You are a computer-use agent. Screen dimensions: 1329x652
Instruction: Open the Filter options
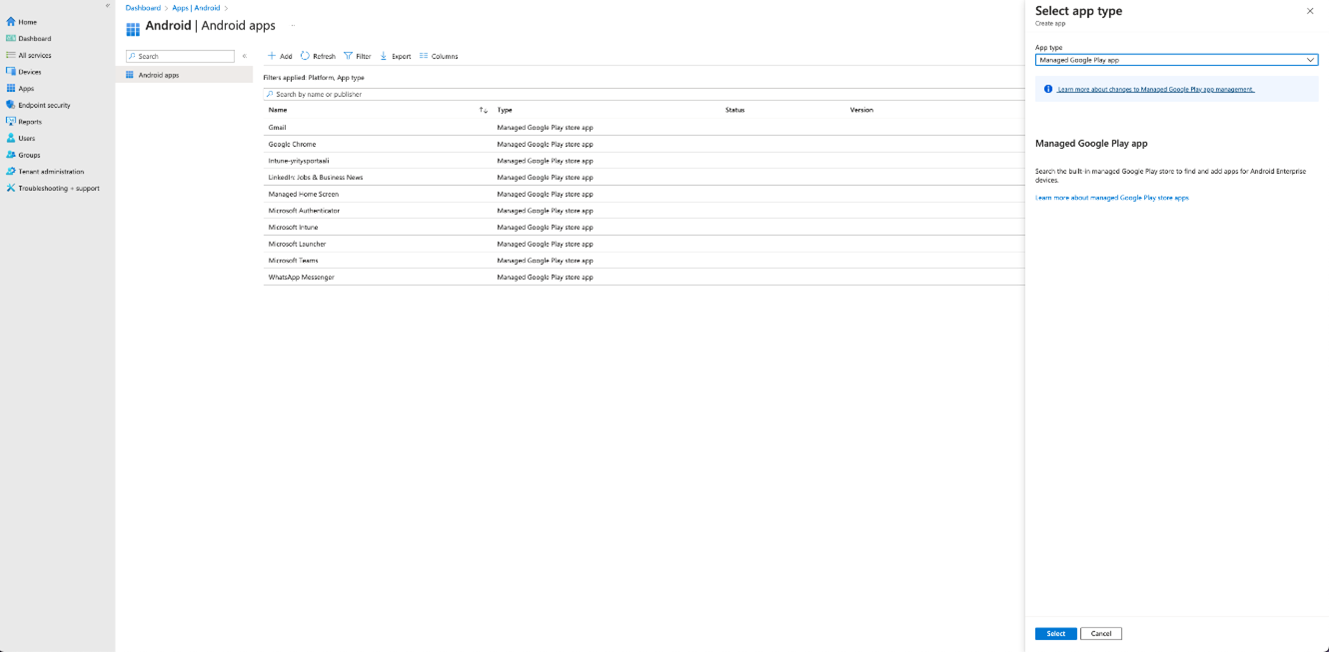(357, 56)
